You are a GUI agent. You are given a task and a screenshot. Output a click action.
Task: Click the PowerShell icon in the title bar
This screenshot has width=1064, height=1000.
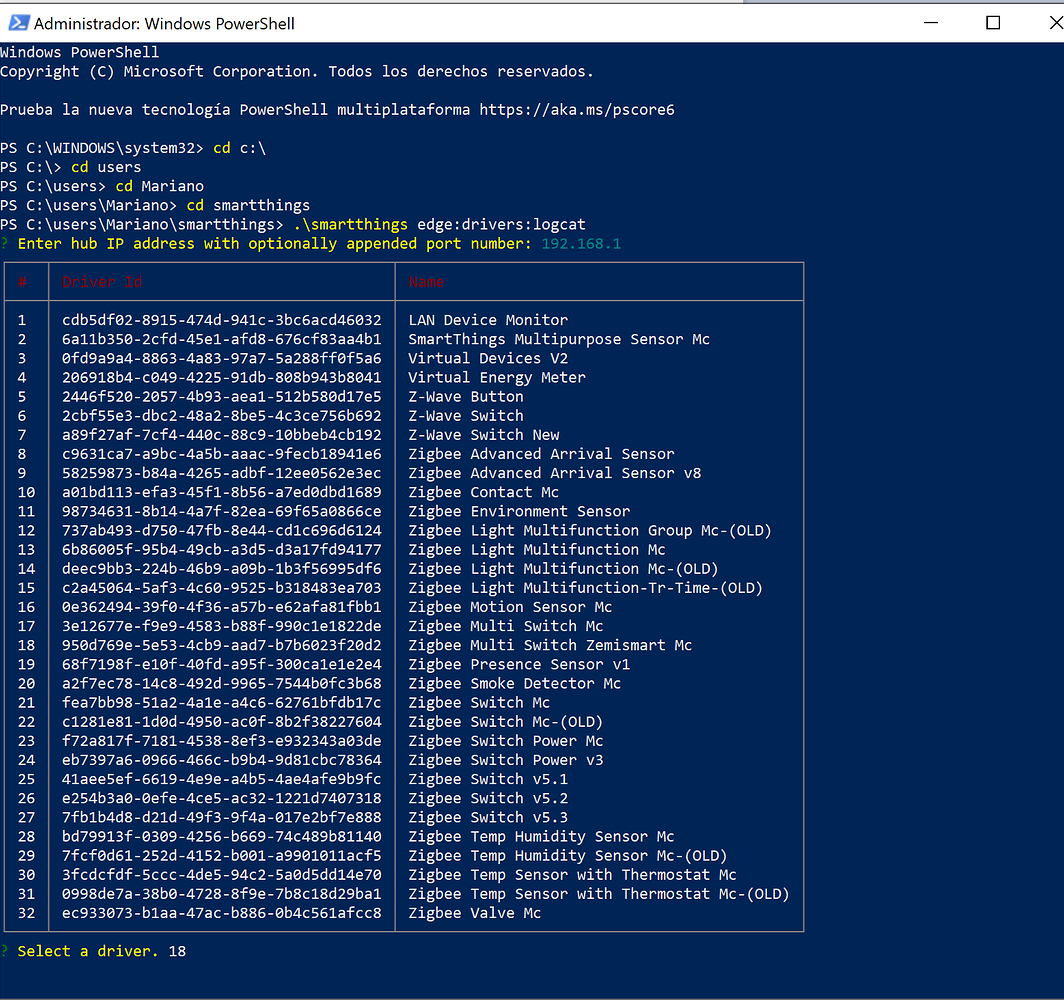pos(18,23)
